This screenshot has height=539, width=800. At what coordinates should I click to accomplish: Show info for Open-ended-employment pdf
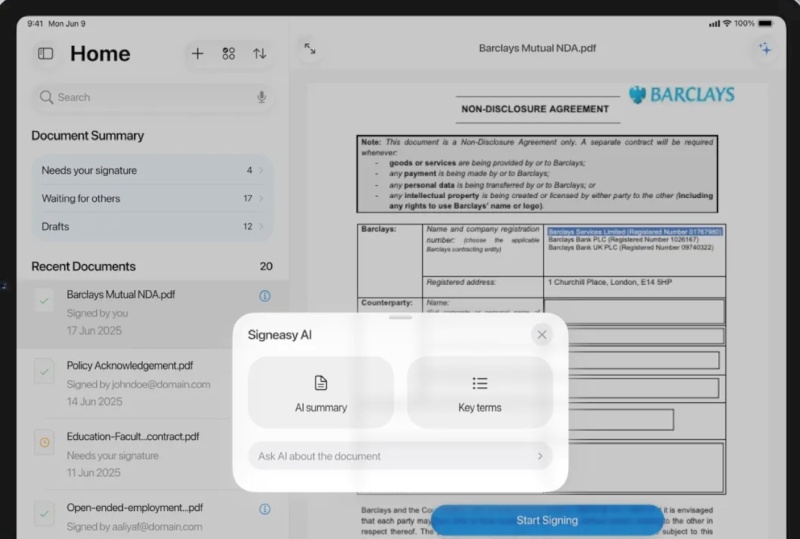pyautogui.click(x=265, y=509)
